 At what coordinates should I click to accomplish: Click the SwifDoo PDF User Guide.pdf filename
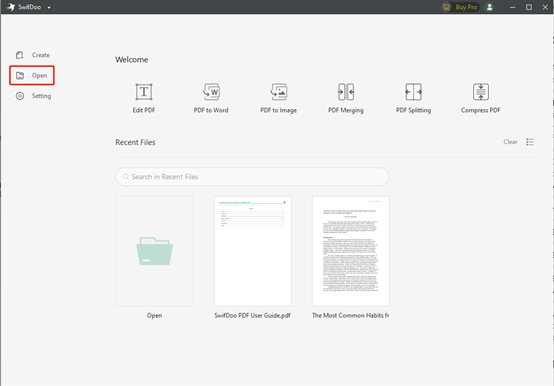tap(252, 316)
